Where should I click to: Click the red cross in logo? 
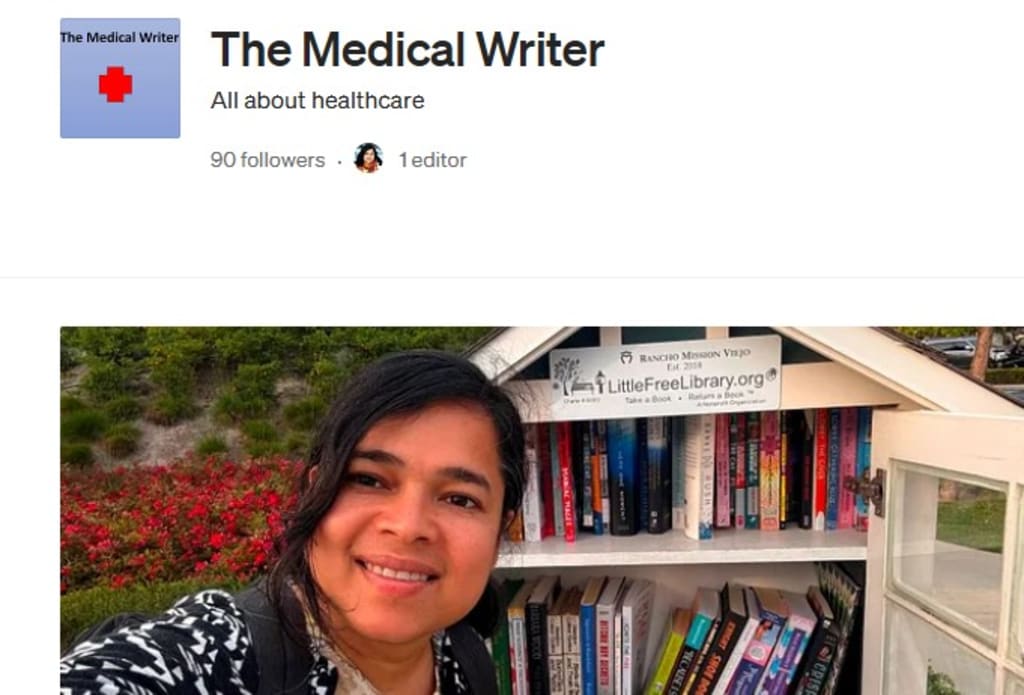116,84
